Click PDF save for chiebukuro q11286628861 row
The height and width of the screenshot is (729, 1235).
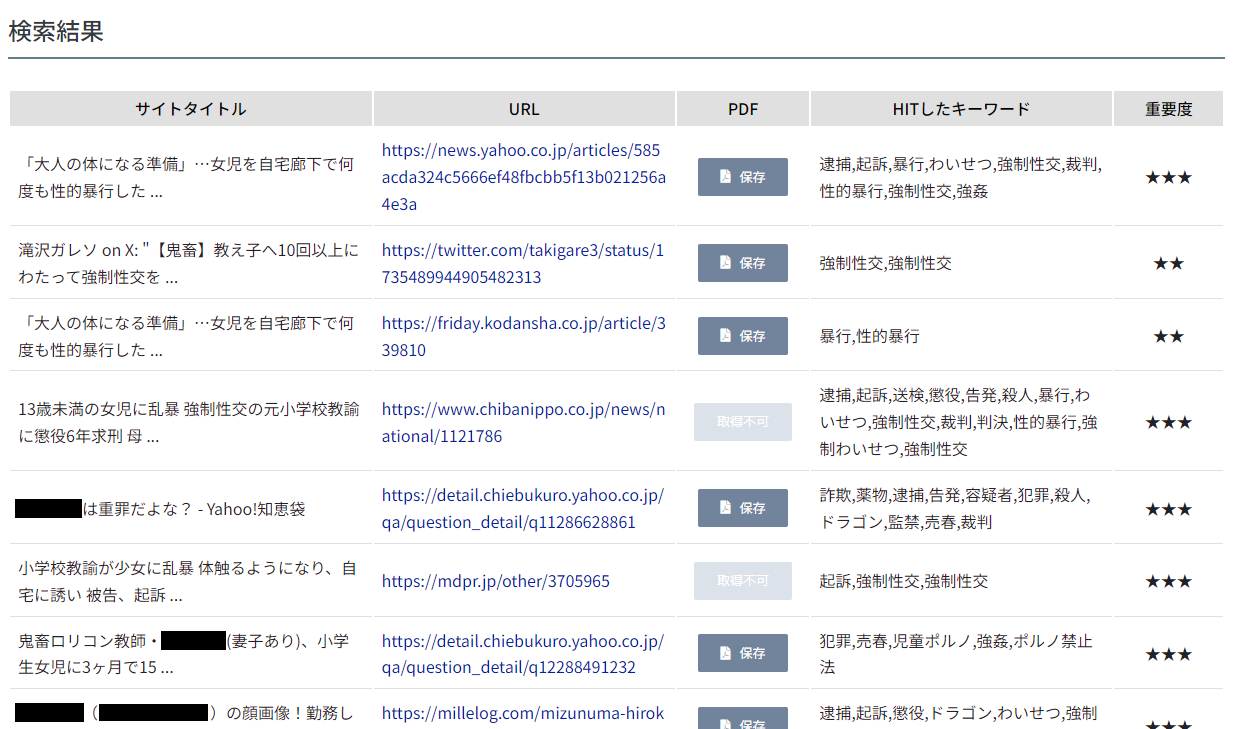point(742,508)
